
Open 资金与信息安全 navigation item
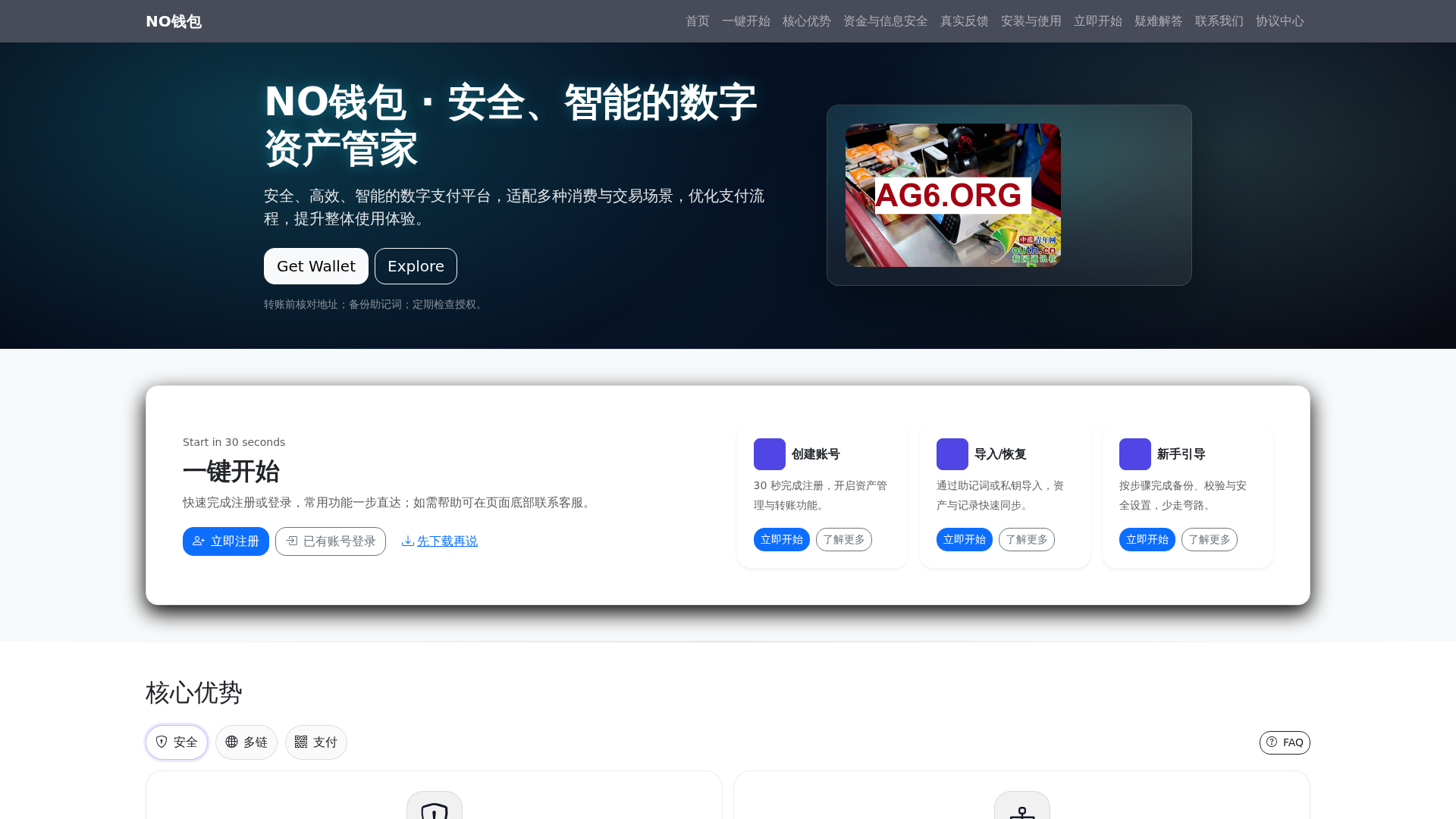click(x=886, y=21)
